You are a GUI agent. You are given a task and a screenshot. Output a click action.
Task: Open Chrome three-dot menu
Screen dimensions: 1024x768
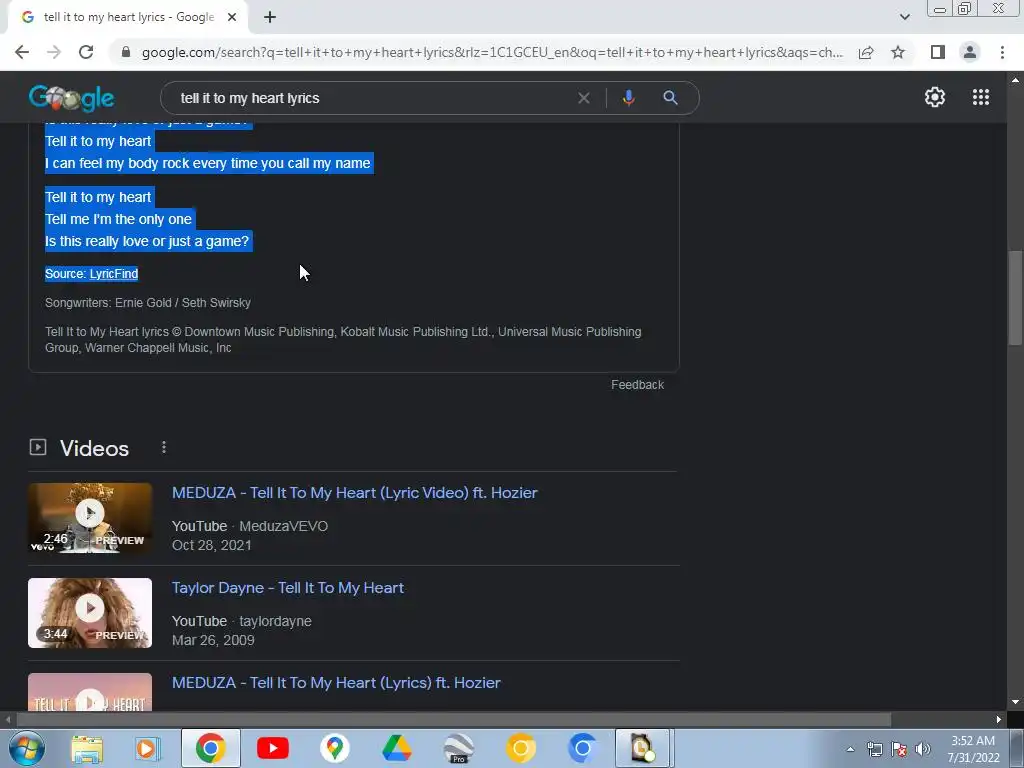click(x=1002, y=52)
